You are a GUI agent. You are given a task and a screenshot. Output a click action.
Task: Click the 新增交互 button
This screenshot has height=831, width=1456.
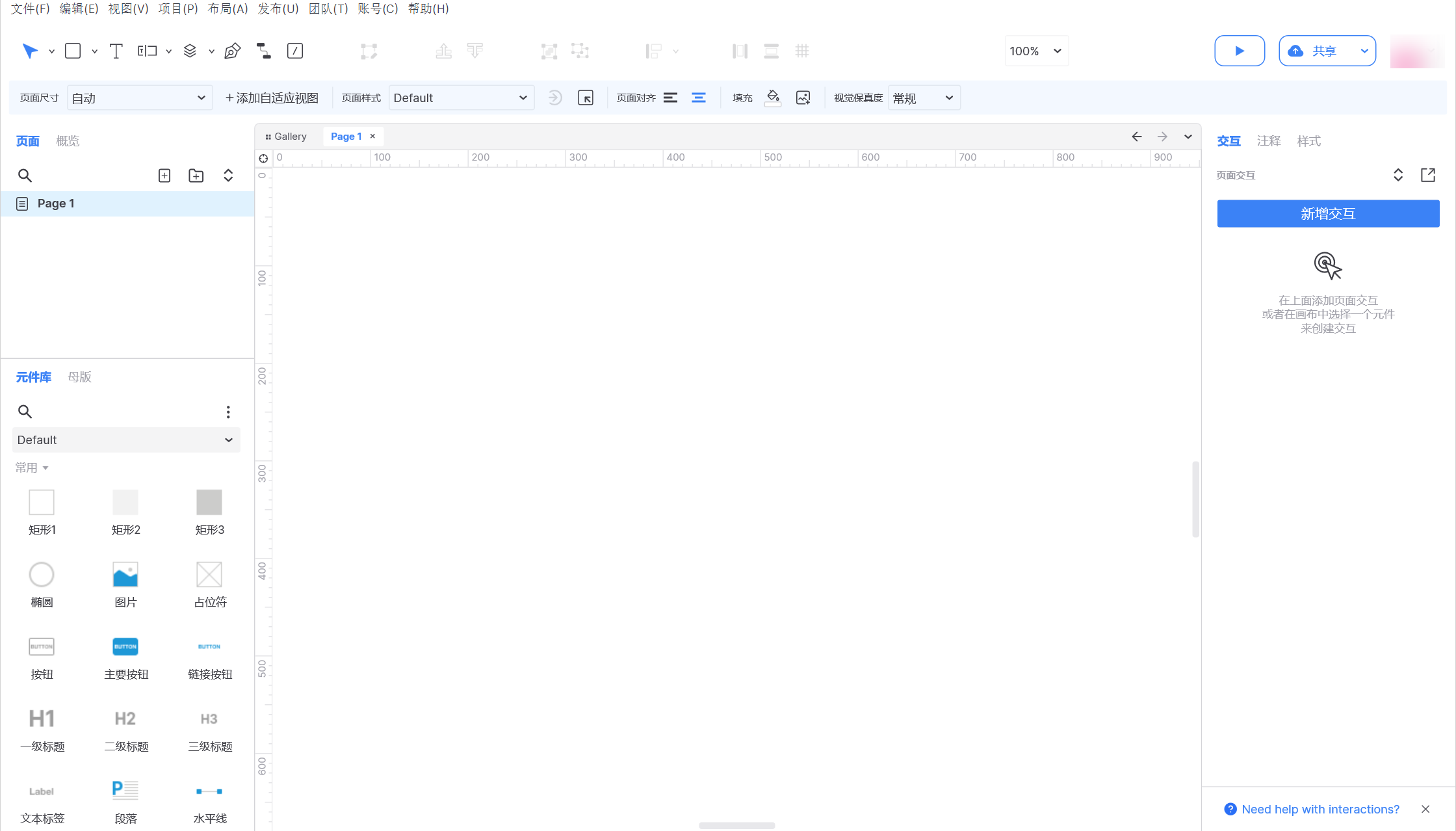(x=1328, y=214)
